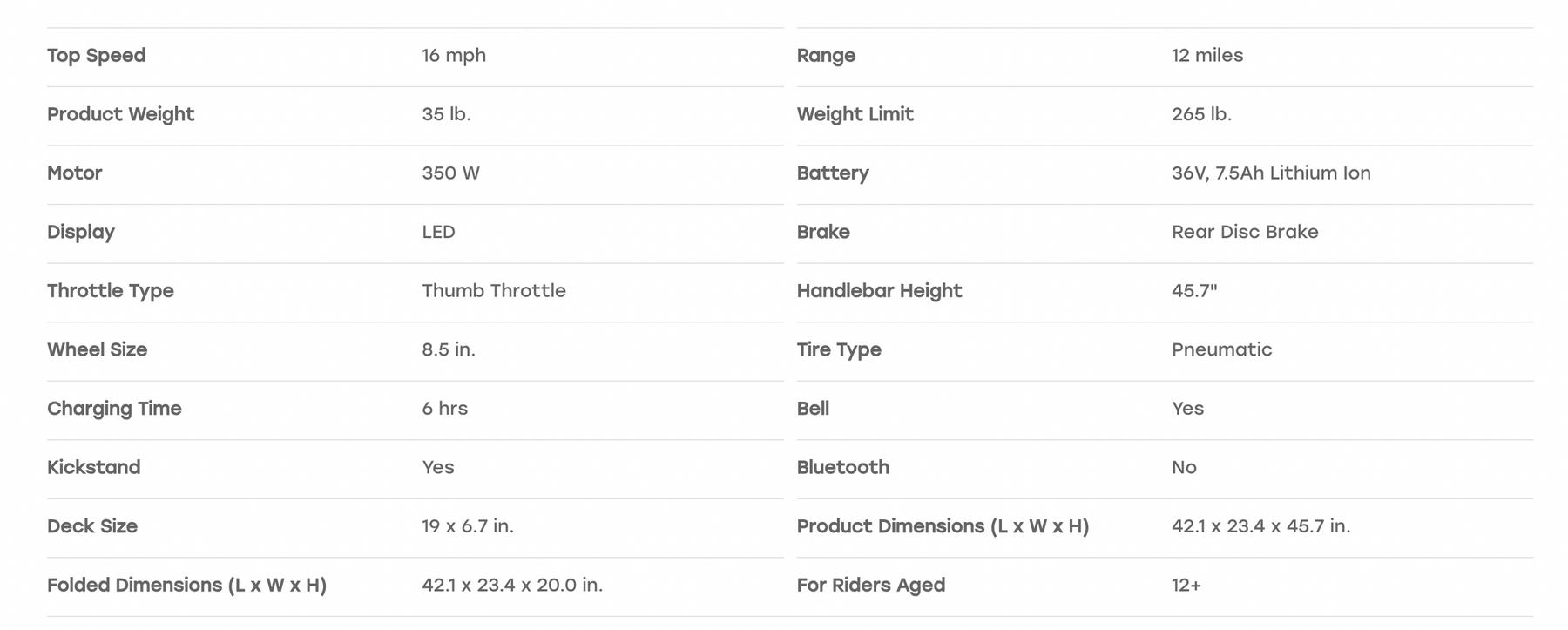The image size is (1568, 630).
Task: Select the Motor specification label
Action: 75,173
